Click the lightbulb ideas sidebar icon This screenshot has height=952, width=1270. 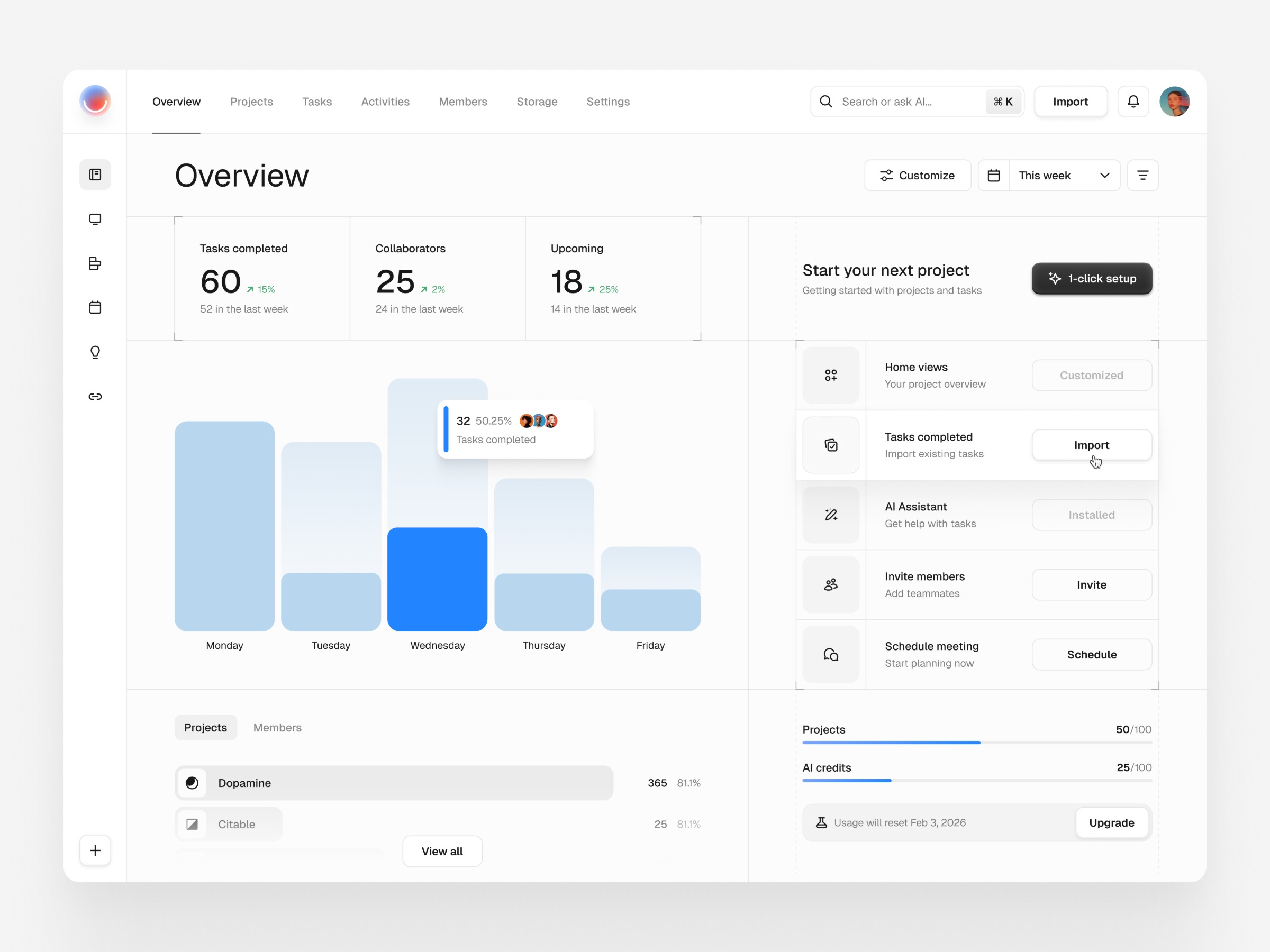coord(95,352)
